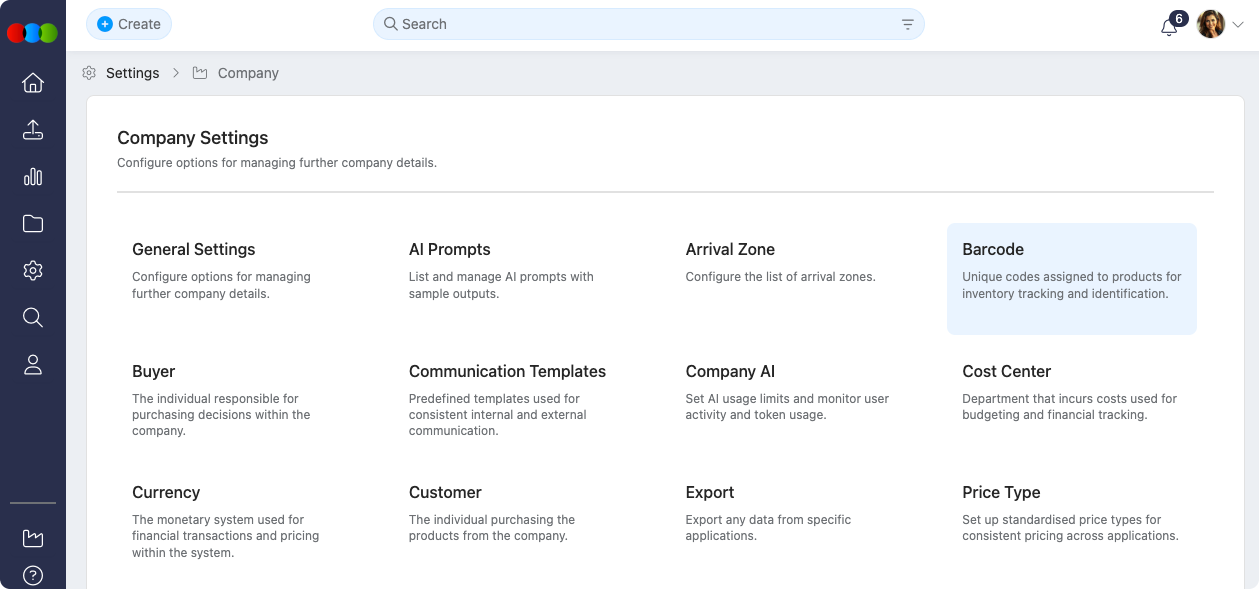Click the magnifier icon in sidebar

[x=33, y=318]
